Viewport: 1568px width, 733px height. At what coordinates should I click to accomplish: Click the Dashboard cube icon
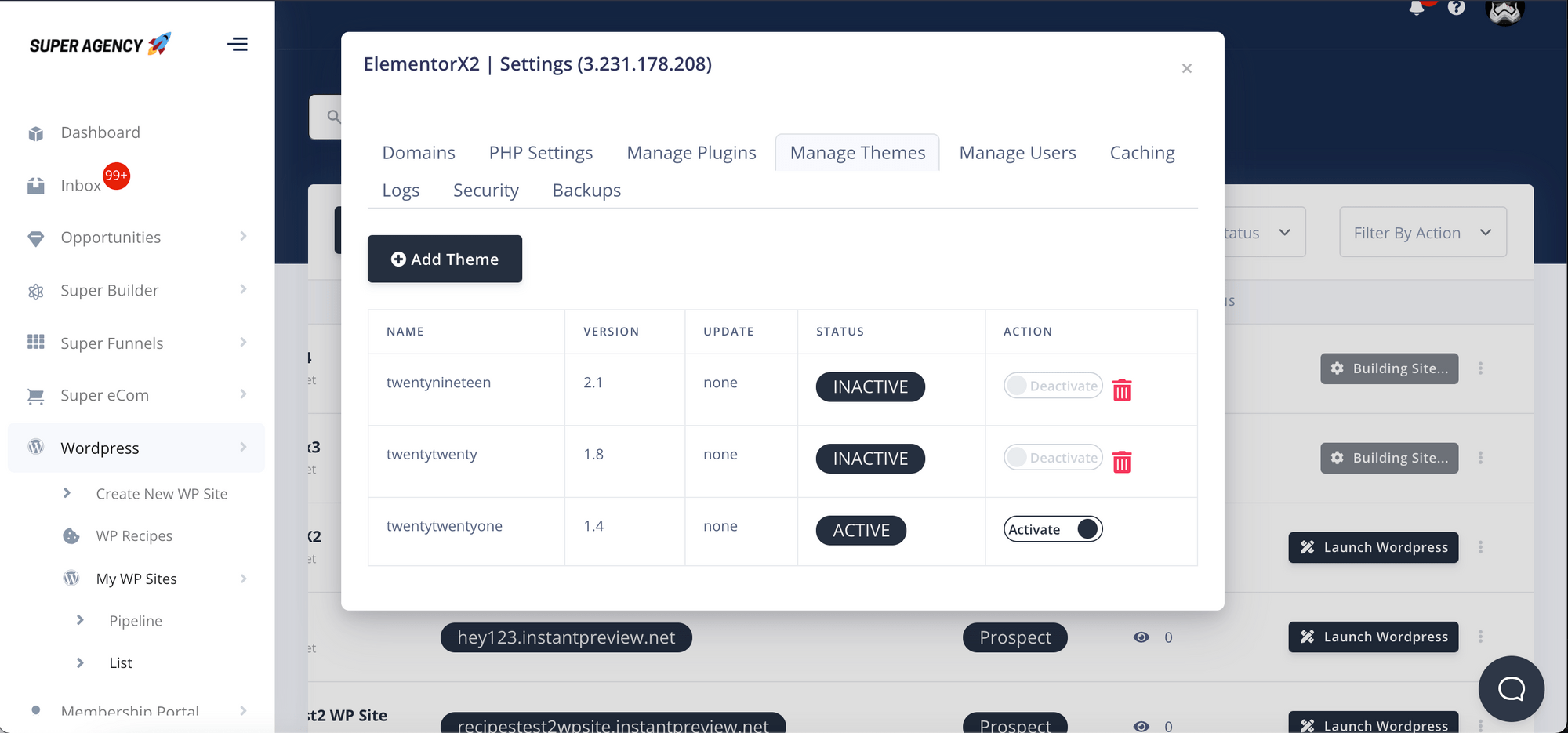(x=36, y=133)
